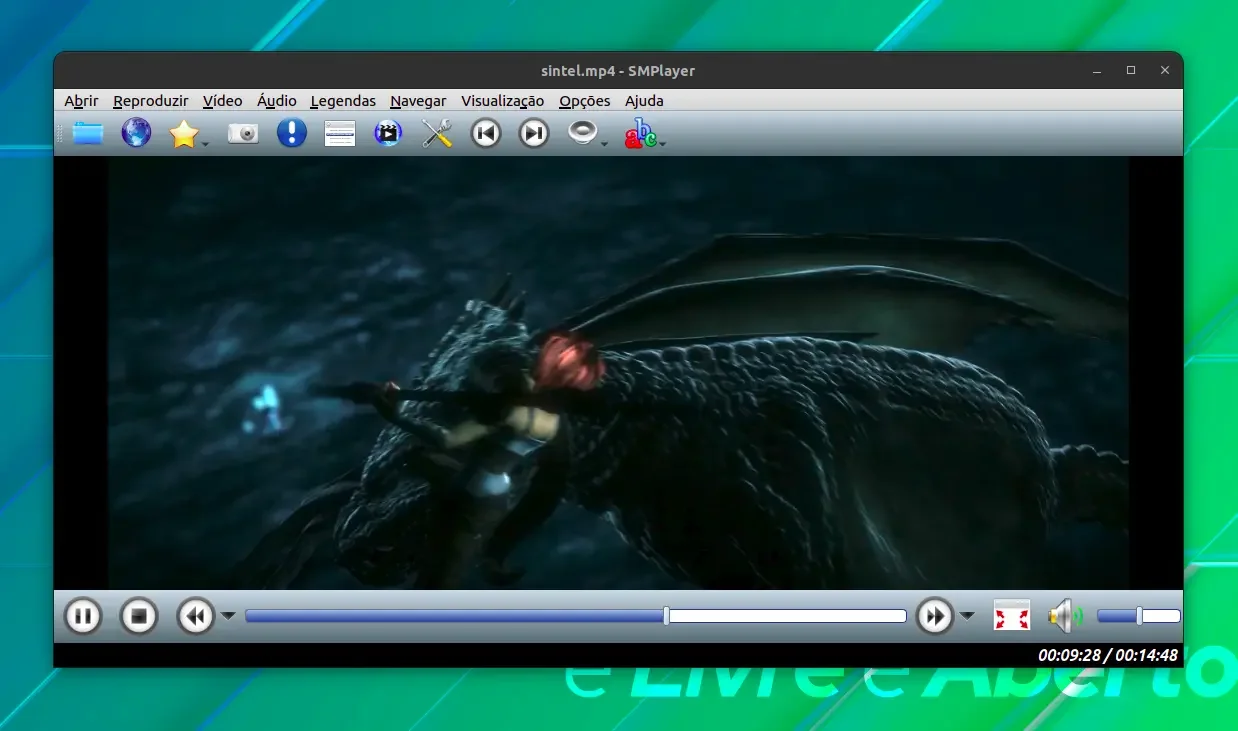Go to next track in toolbar
Viewport: 1238px width, 731px height.
point(534,133)
